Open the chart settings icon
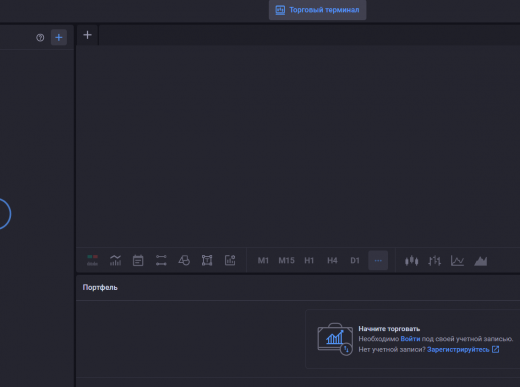The height and width of the screenshot is (387, 520). [x=230, y=260]
